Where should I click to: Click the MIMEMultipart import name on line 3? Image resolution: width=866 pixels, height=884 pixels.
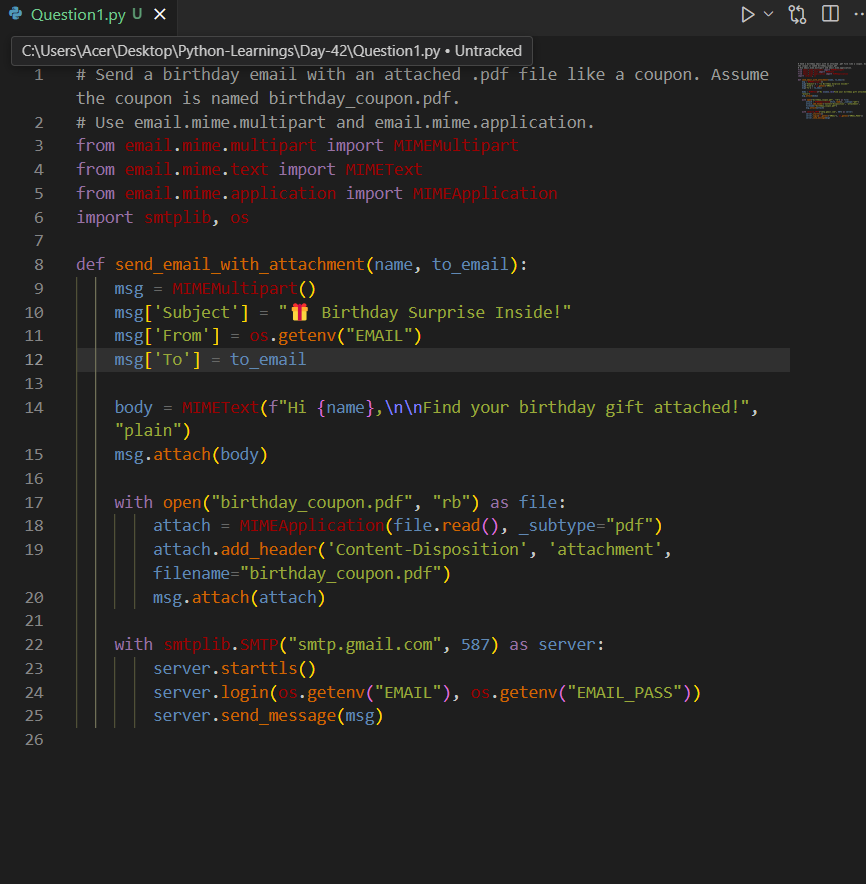(x=456, y=145)
